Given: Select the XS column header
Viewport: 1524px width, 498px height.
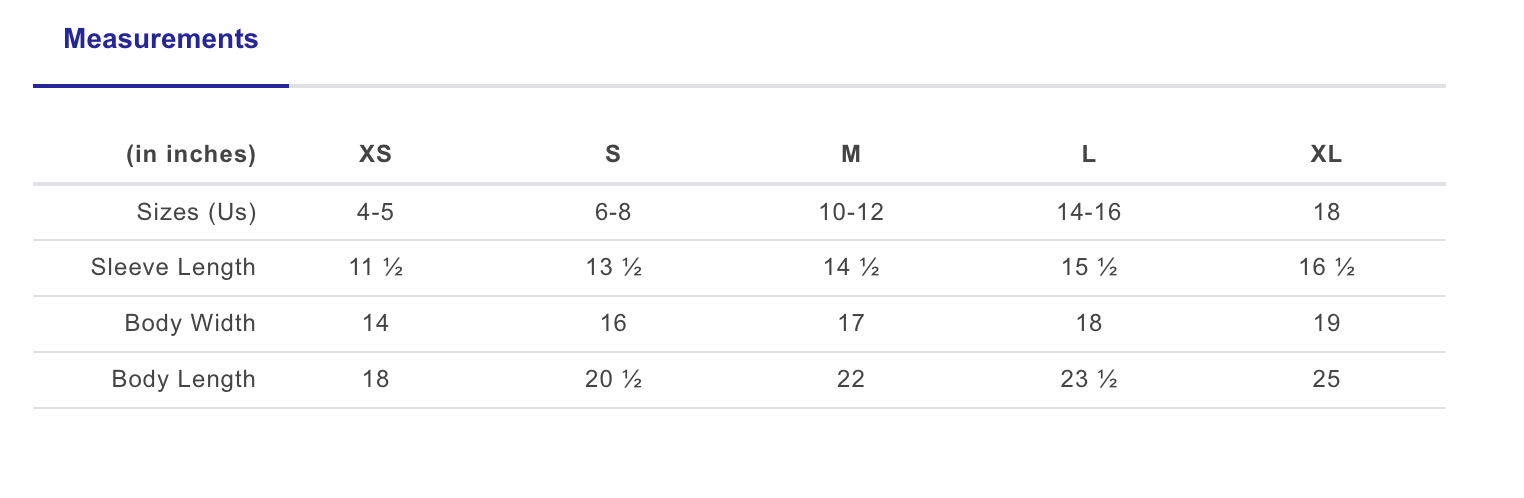Looking at the screenshot, I should click(376, 155).
